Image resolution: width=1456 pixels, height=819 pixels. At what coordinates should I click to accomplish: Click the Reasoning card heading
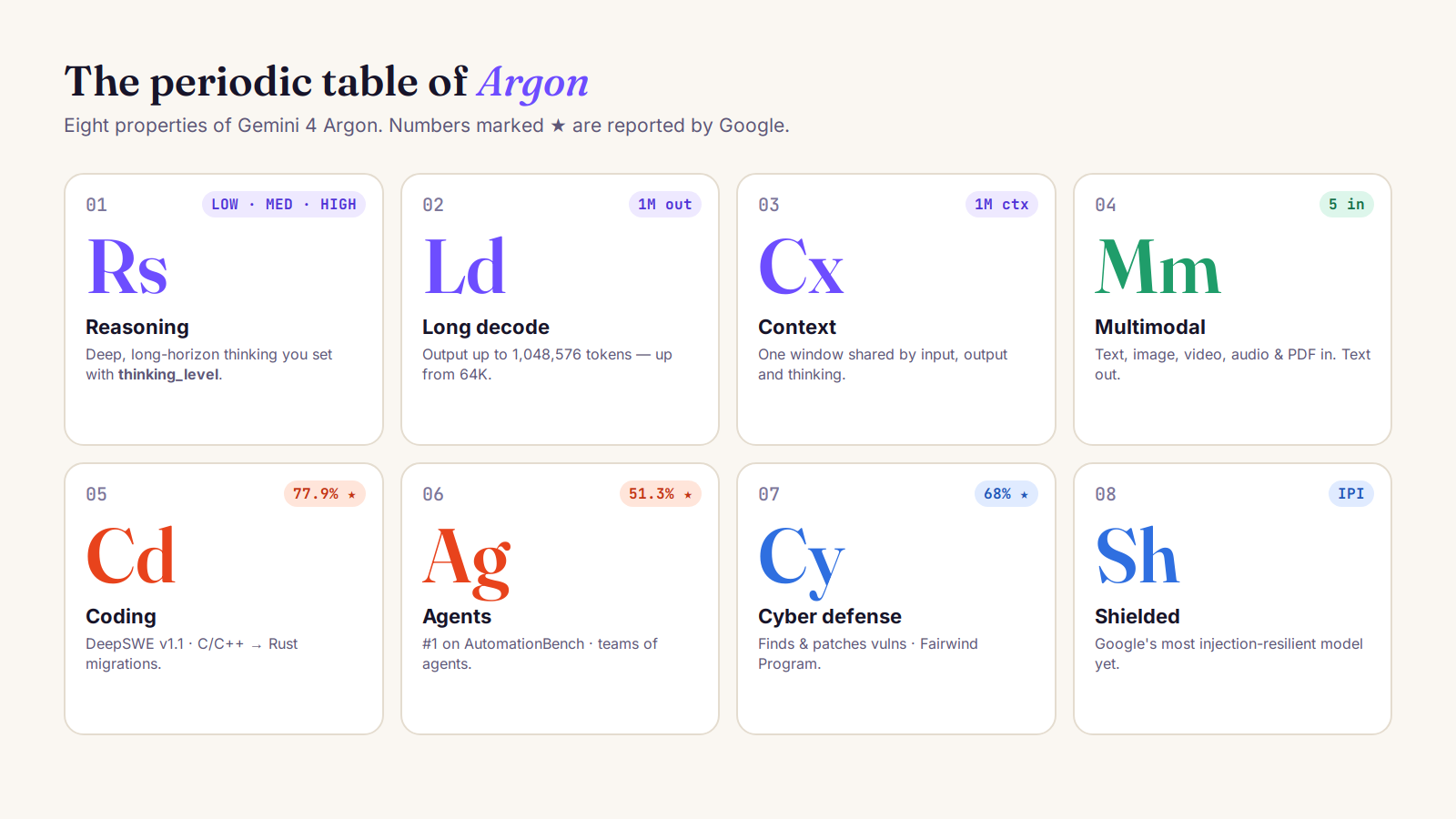click(x=137, y=327)
